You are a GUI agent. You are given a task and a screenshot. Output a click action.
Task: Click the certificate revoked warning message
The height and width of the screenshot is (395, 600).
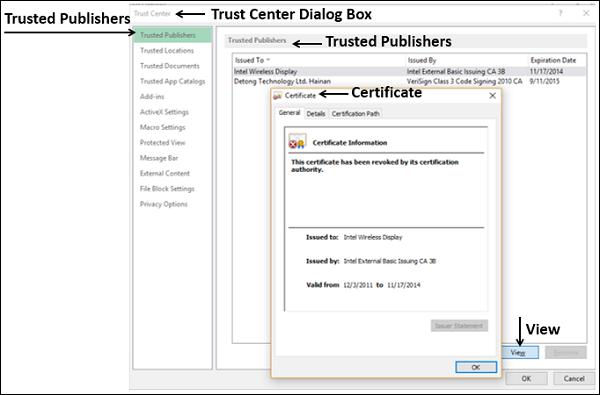click(375, 166)
